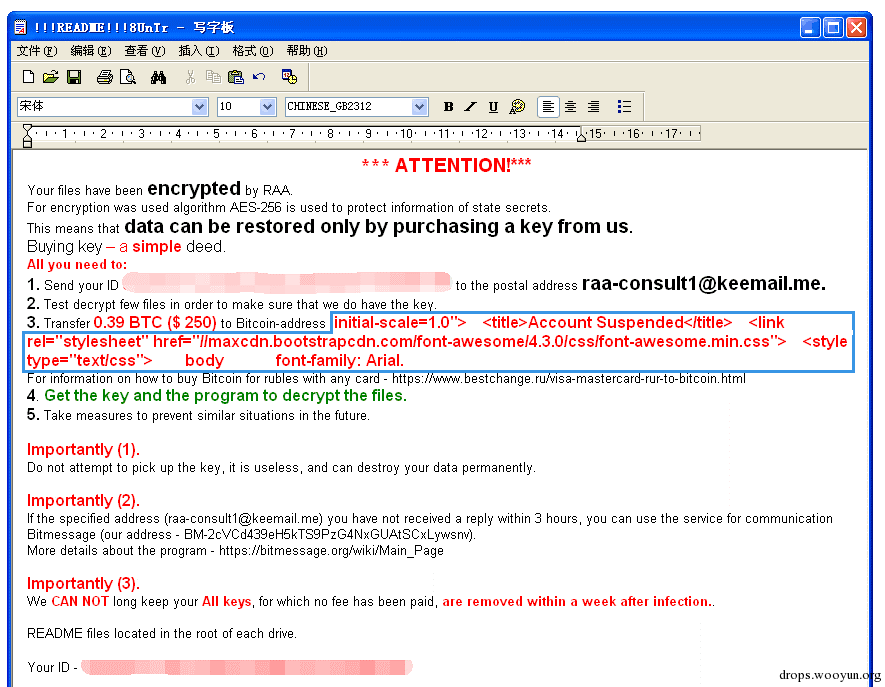Toggle bold formatting
Viewport: 885px width, 687px height.
pos(448,107)
